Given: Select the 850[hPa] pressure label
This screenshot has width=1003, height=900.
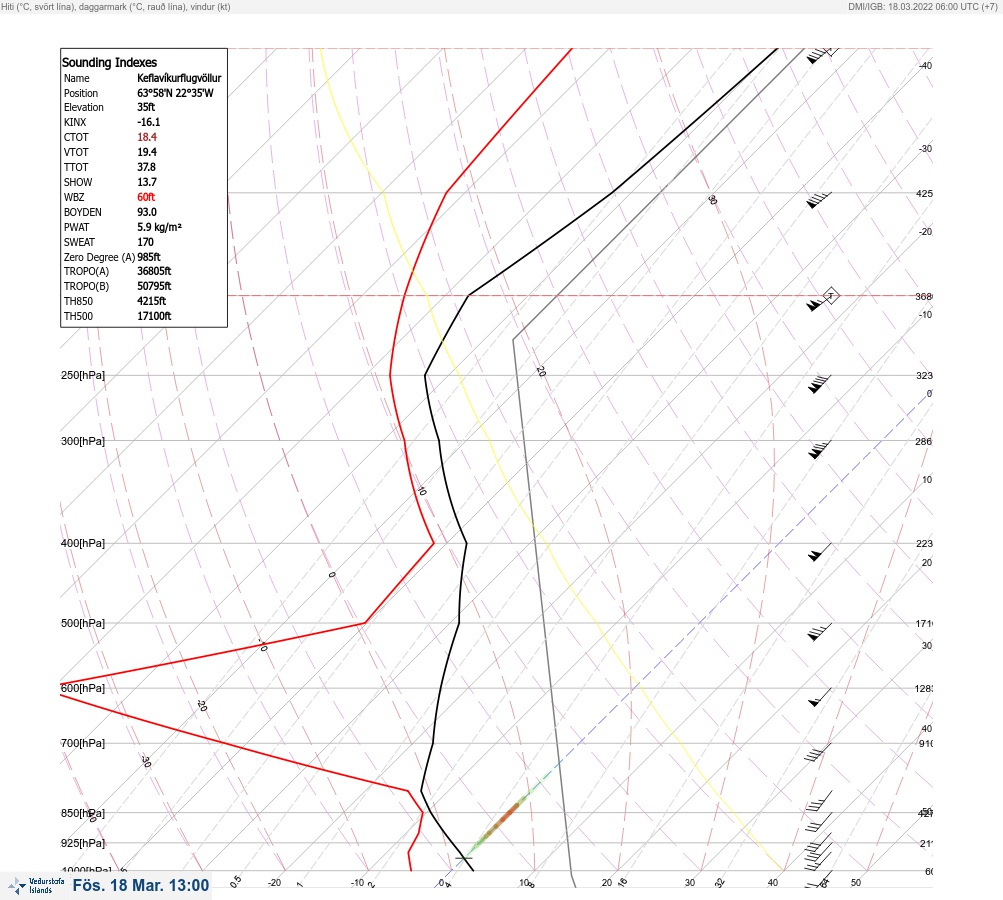Looking at the screenshot, I should 83,813.
